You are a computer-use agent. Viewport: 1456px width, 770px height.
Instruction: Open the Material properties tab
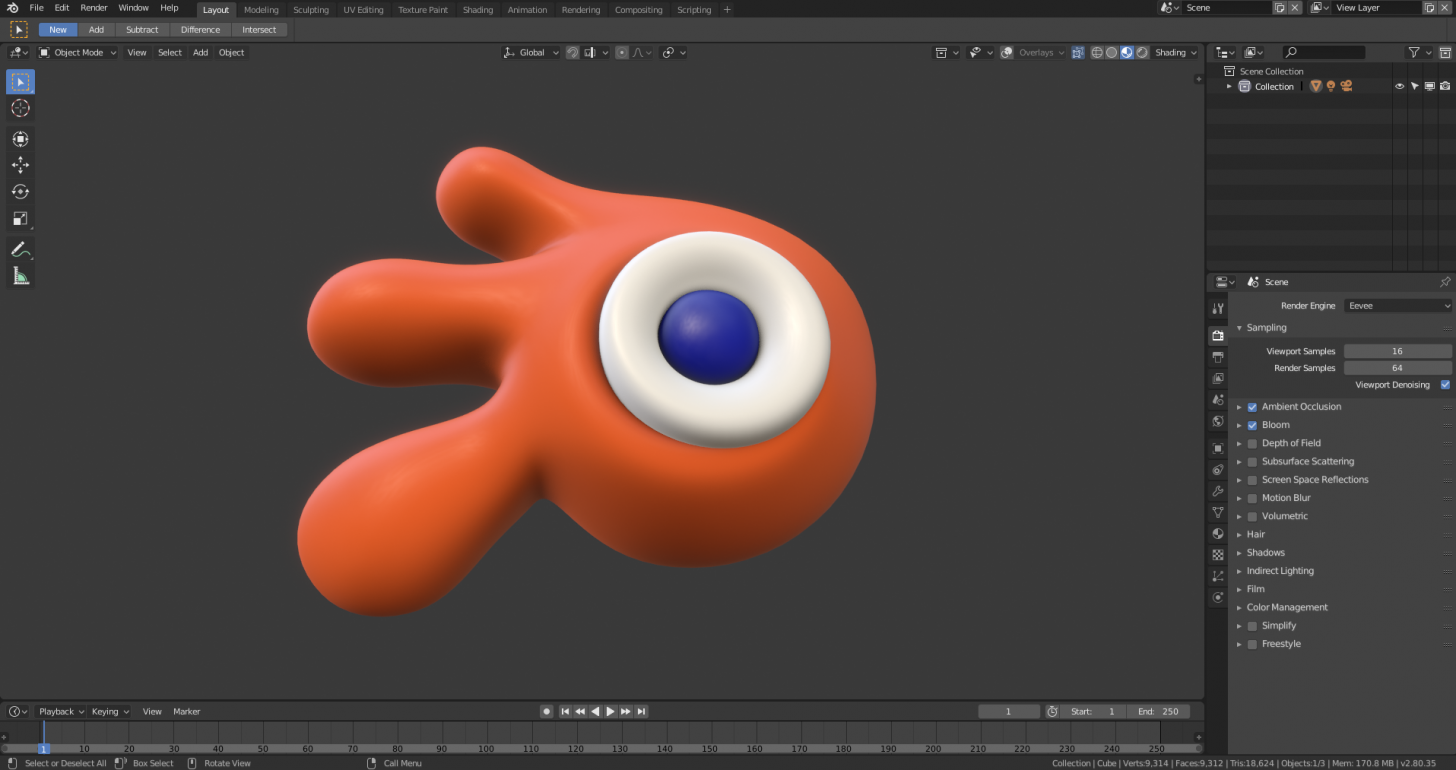point(1217,533)
